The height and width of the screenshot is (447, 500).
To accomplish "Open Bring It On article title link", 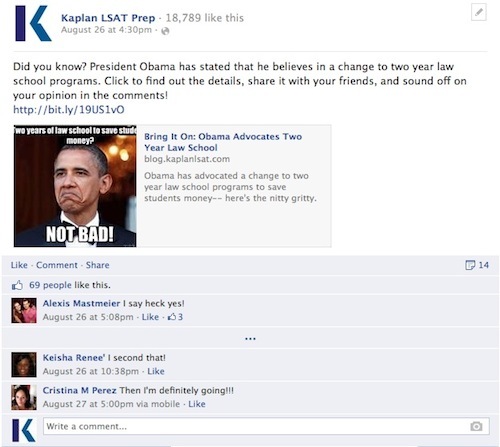I will pyautogui.click(x=223, y=142).
